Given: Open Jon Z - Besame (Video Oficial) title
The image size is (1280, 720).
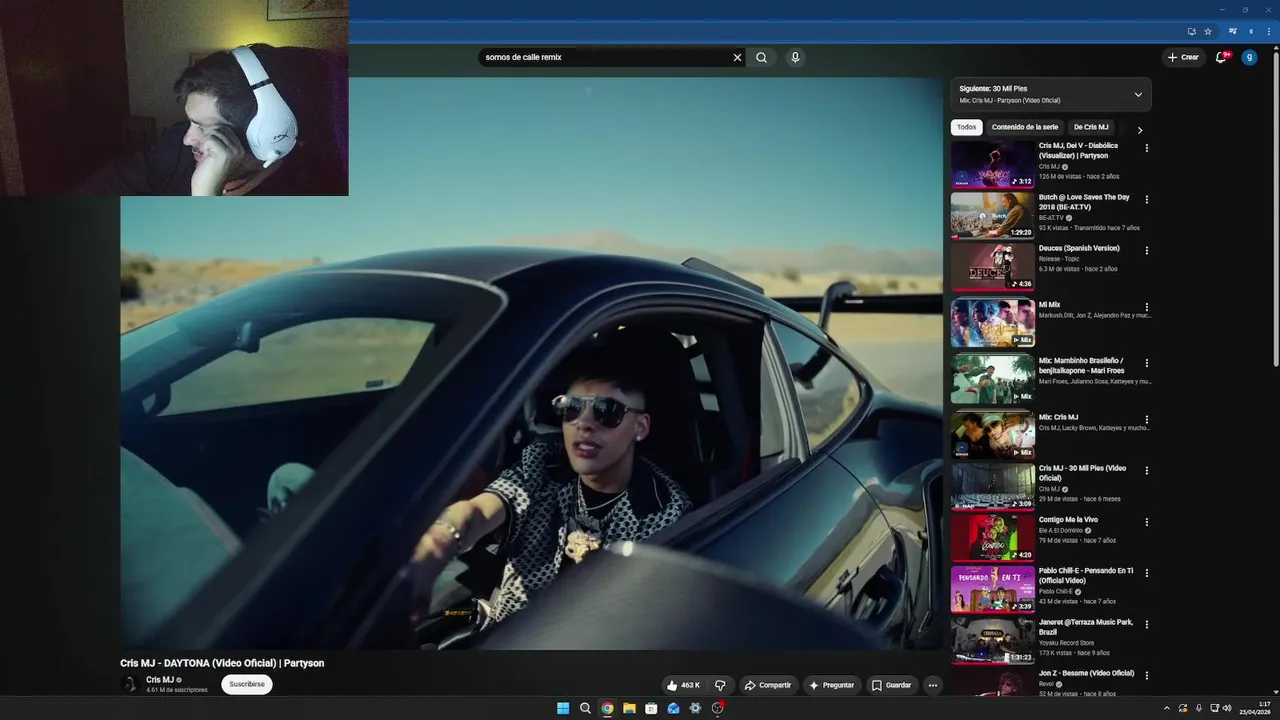Looking at the screenshot, I should coord(1086,673).
